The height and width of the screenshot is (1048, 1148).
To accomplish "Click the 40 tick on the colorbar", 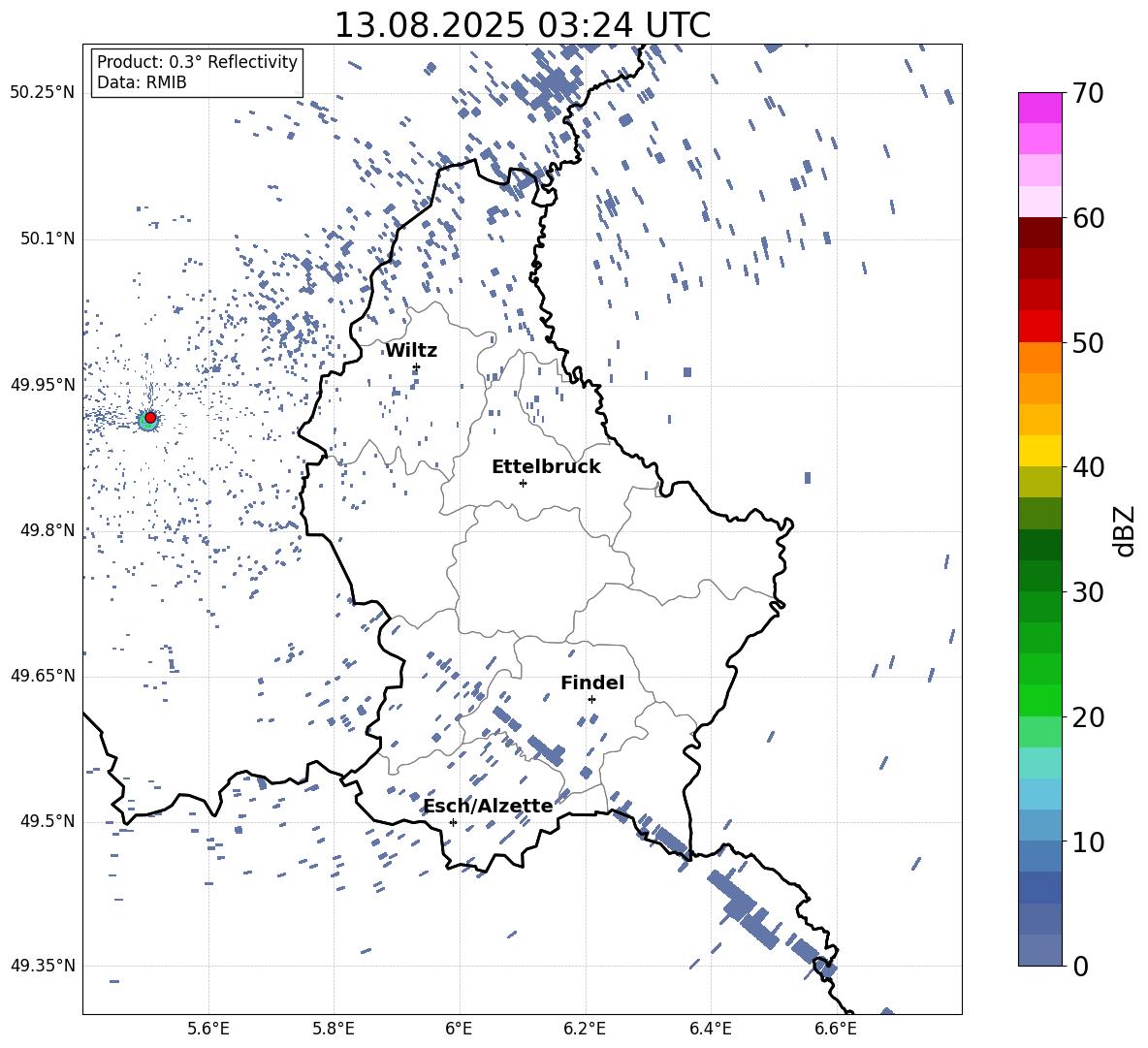I will 1088,467.
